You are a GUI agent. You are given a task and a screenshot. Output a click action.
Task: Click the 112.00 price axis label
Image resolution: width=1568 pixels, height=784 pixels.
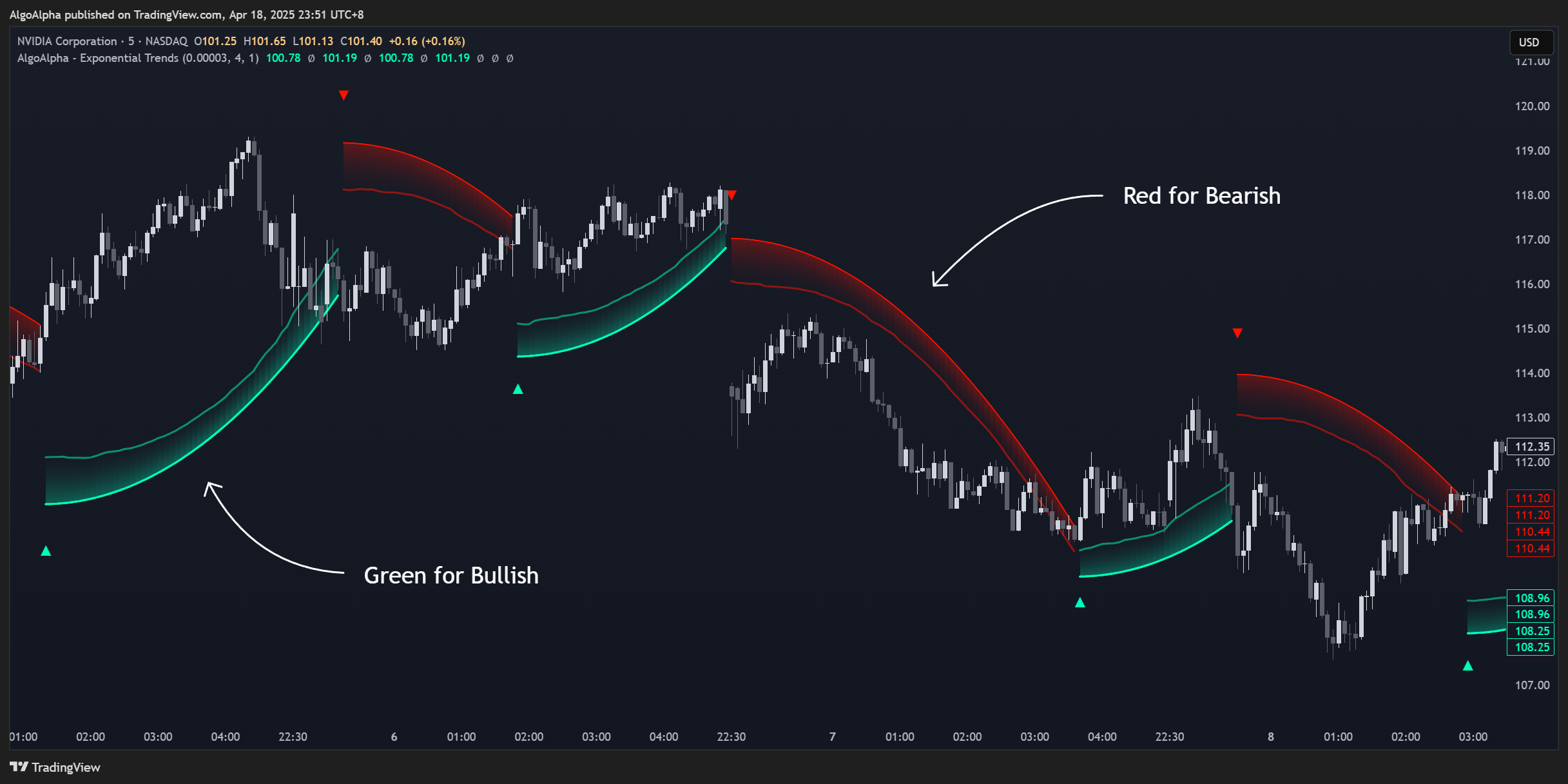tap(1532, 462)
